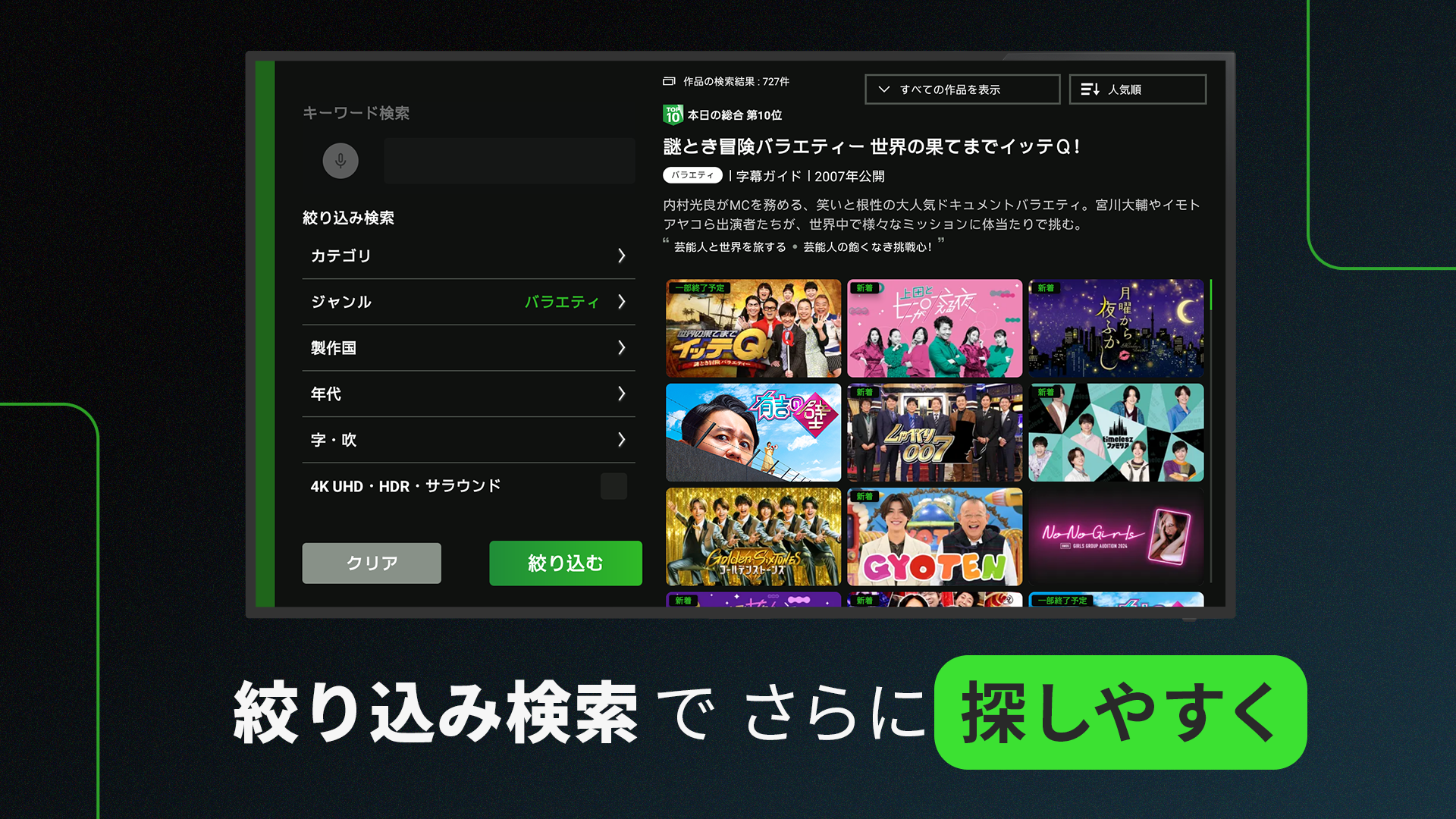1456x819 pixels.
Task: Click the 一部終了予定 badge on イッテQ thumbnail
Action: (701, 288)
